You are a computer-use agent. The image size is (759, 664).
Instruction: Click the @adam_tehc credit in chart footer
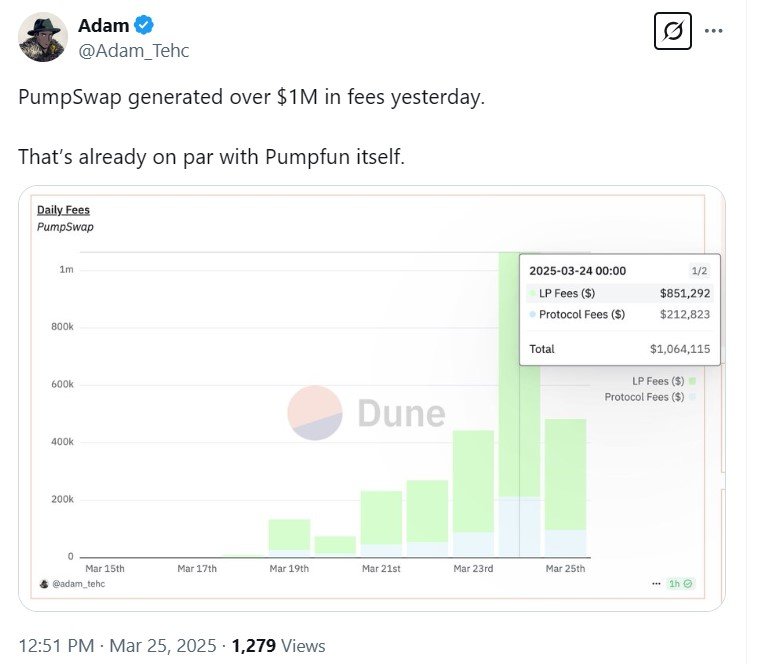78,583
